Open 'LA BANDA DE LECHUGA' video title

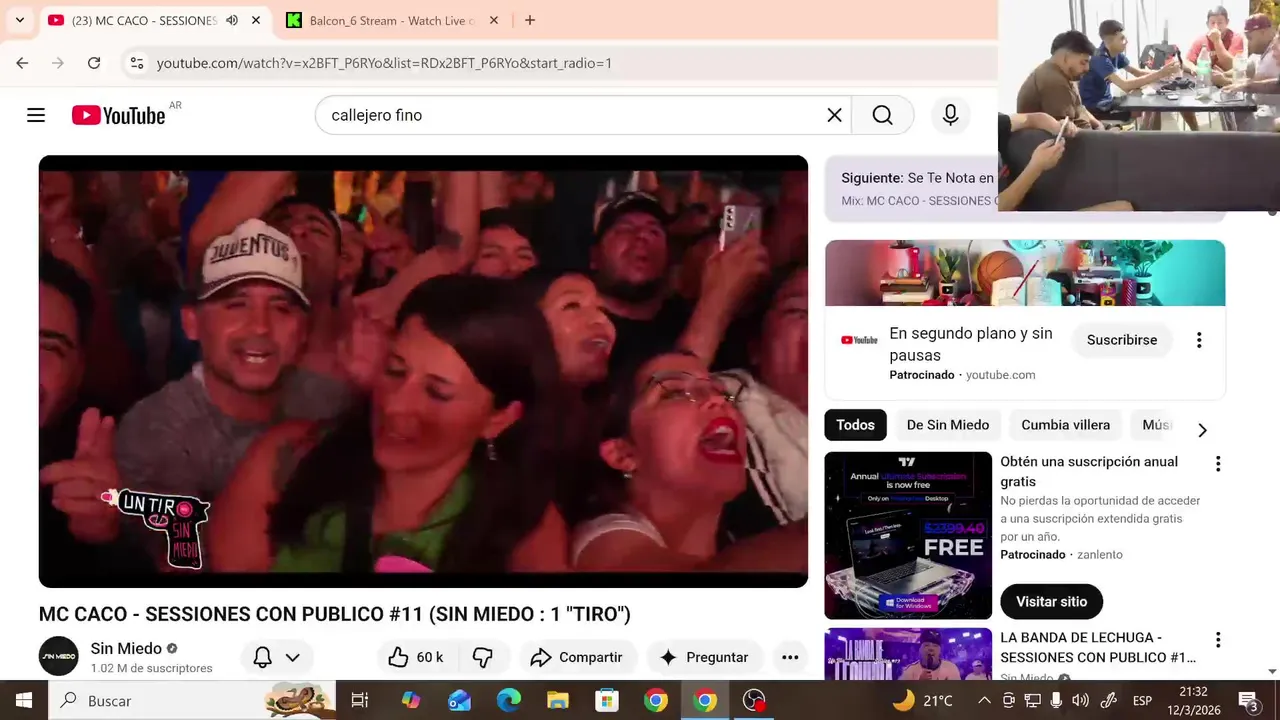[x=1098, y=647]
